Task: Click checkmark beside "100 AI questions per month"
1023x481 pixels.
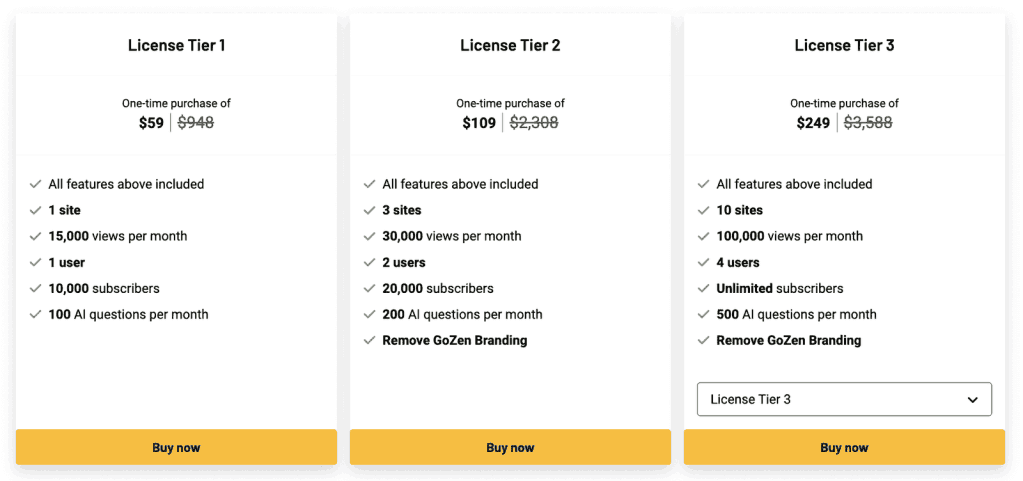Action: pos(35,315)
